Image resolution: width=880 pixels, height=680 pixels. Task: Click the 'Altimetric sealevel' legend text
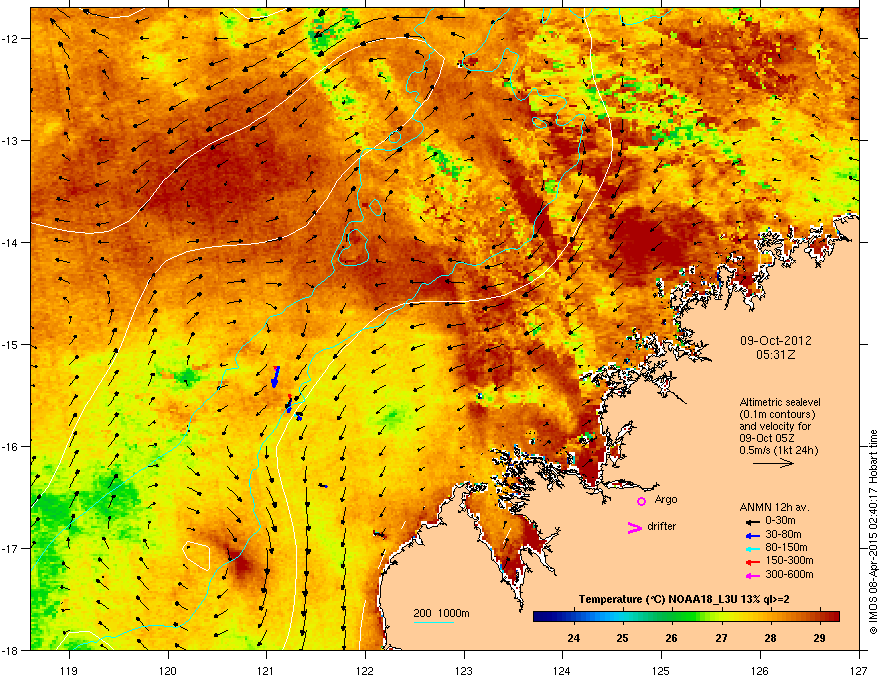(780, 402)
